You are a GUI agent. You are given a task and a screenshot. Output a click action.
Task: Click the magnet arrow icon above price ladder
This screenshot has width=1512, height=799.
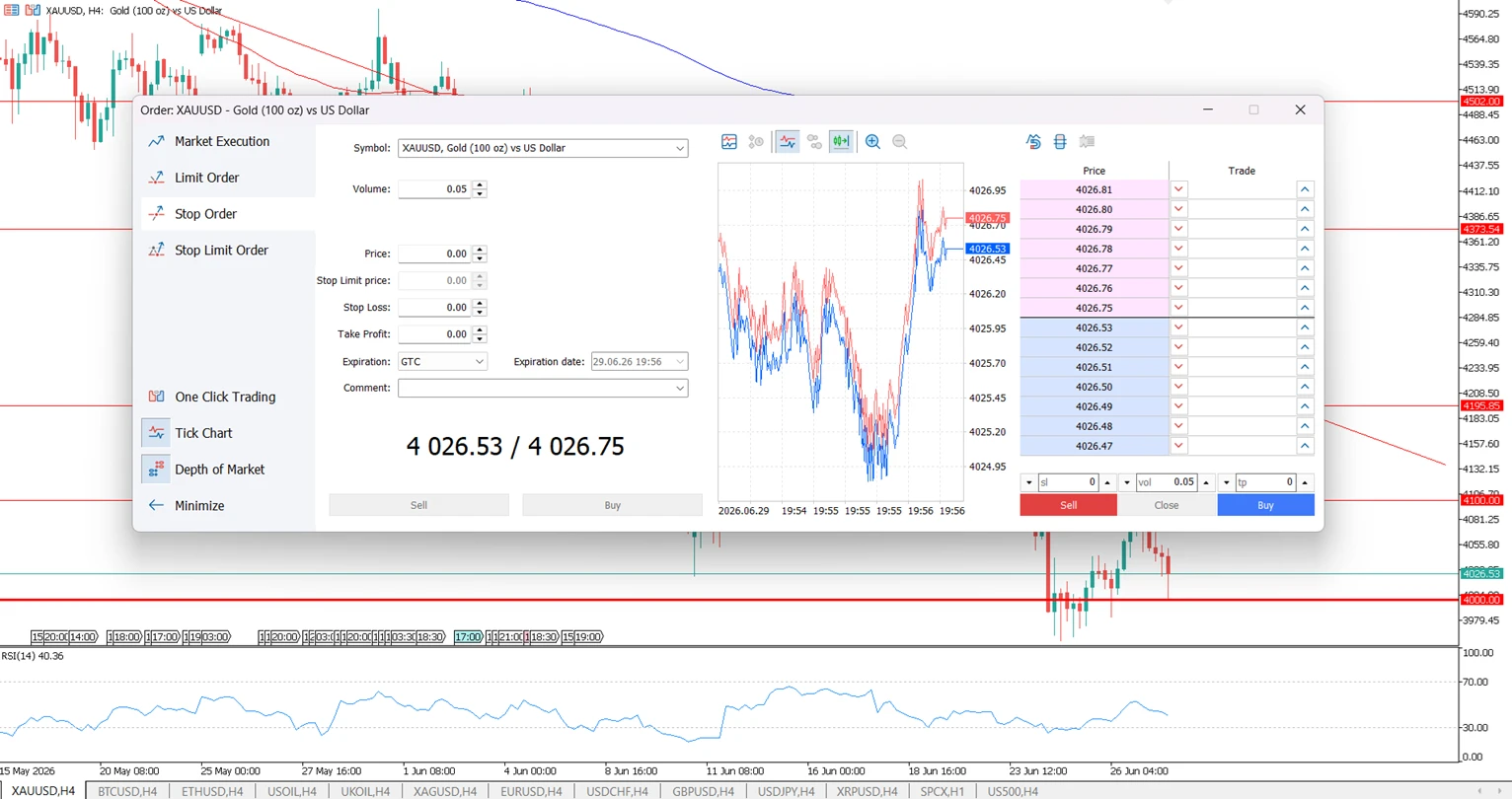point(1033,142)
